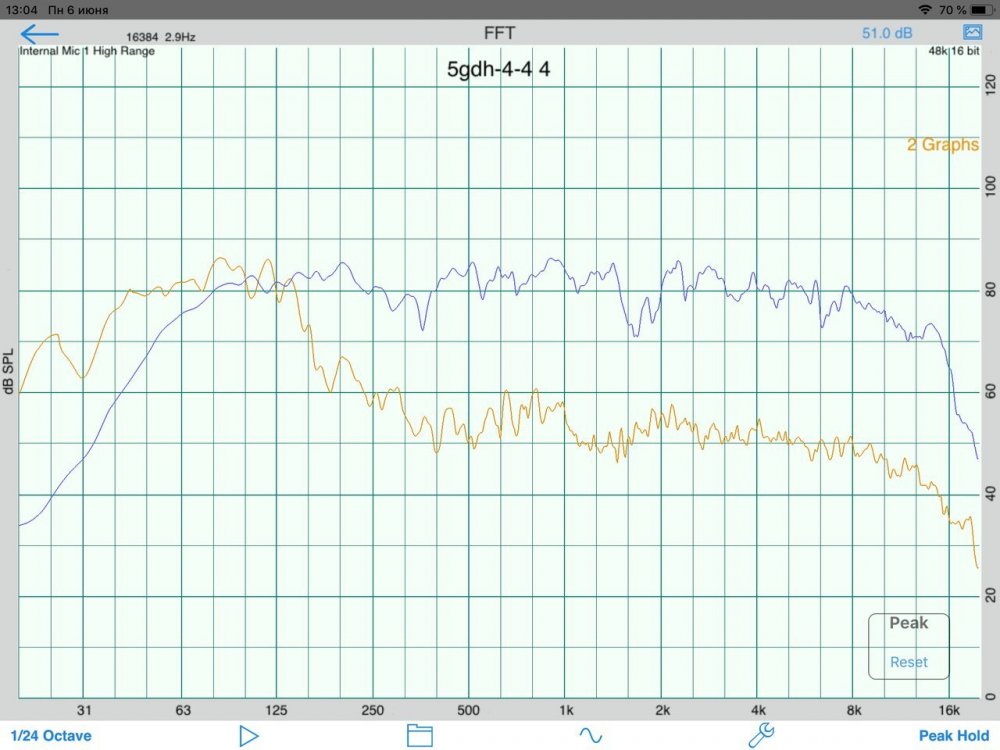This screenshot has width=1000, height=750.
Task: Toggle the Peak display box
Action: pos(908,623)
